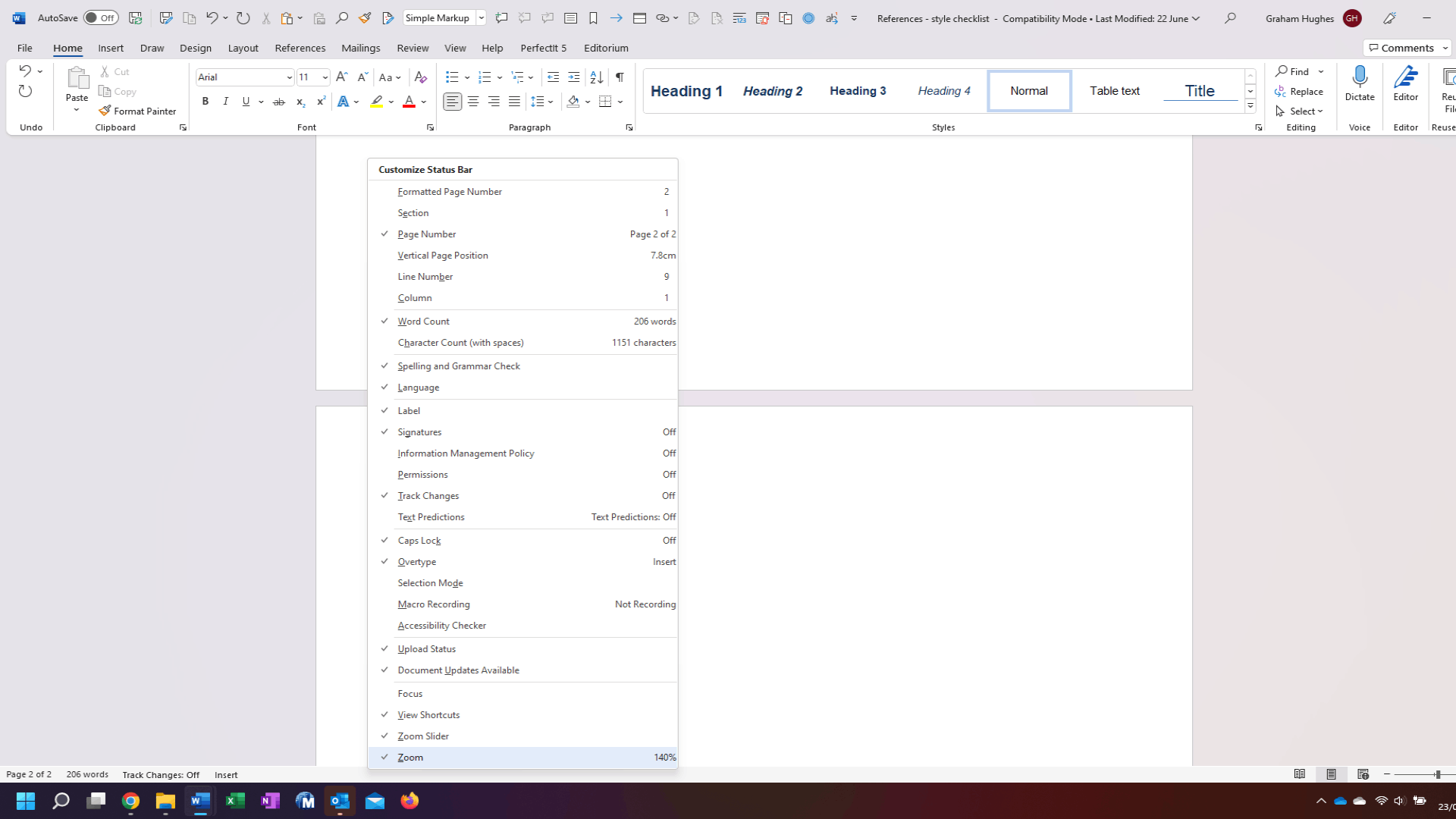
Task: Click Clear All Formatting icon
Action: pyautogui.click(x=421, y=77)
